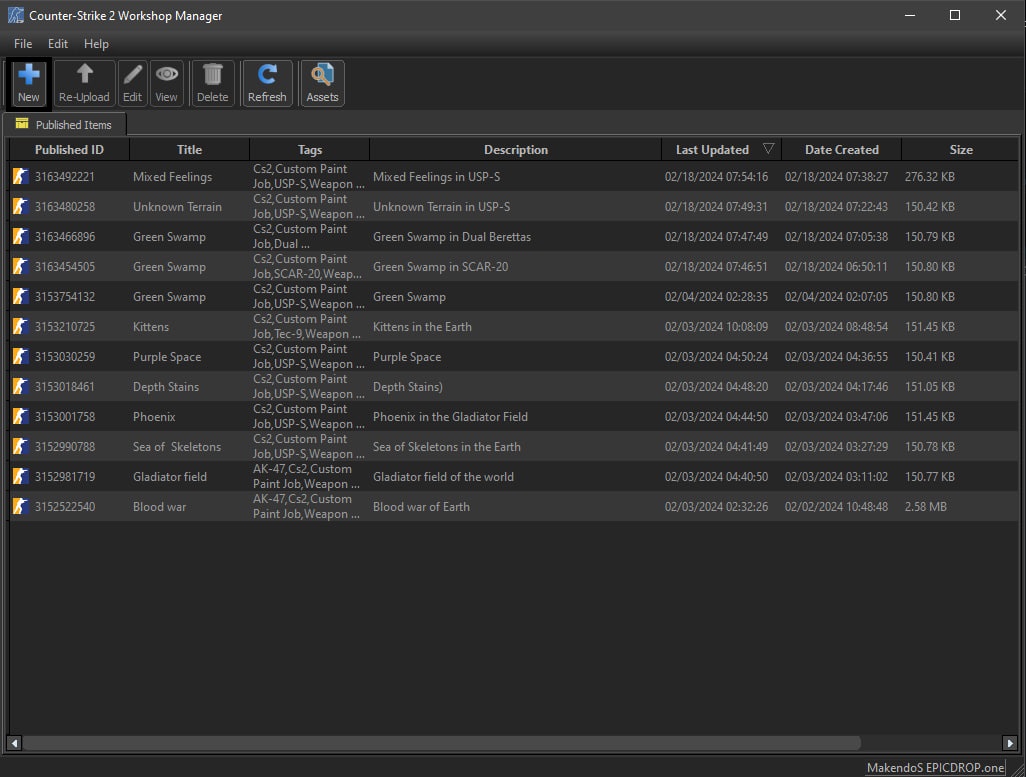Screen dimensions: 1026x777
Task: Sort by the Date Created column header
Action: pos(841,149)
